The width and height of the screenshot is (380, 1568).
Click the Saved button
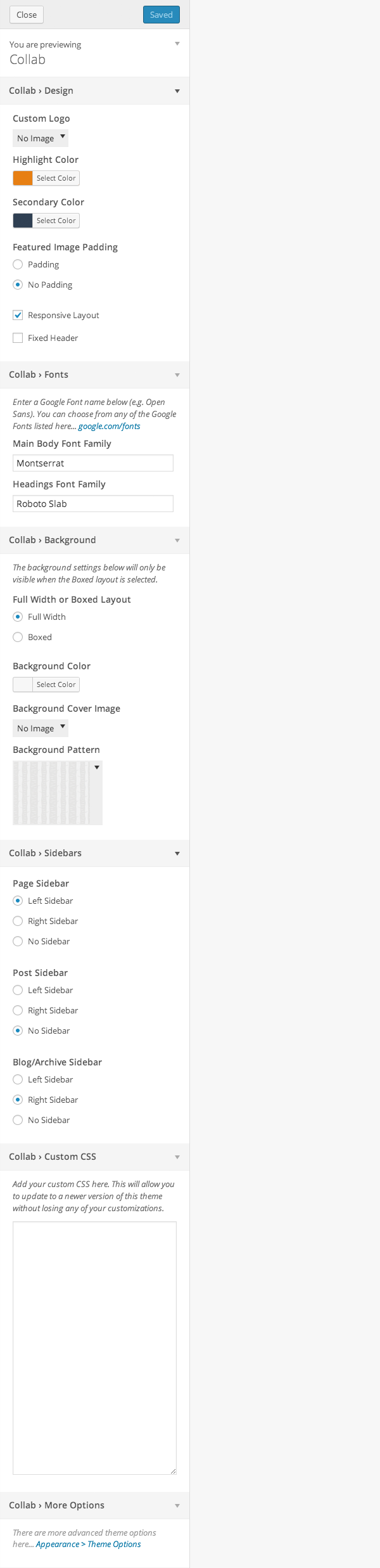[161, 15]
